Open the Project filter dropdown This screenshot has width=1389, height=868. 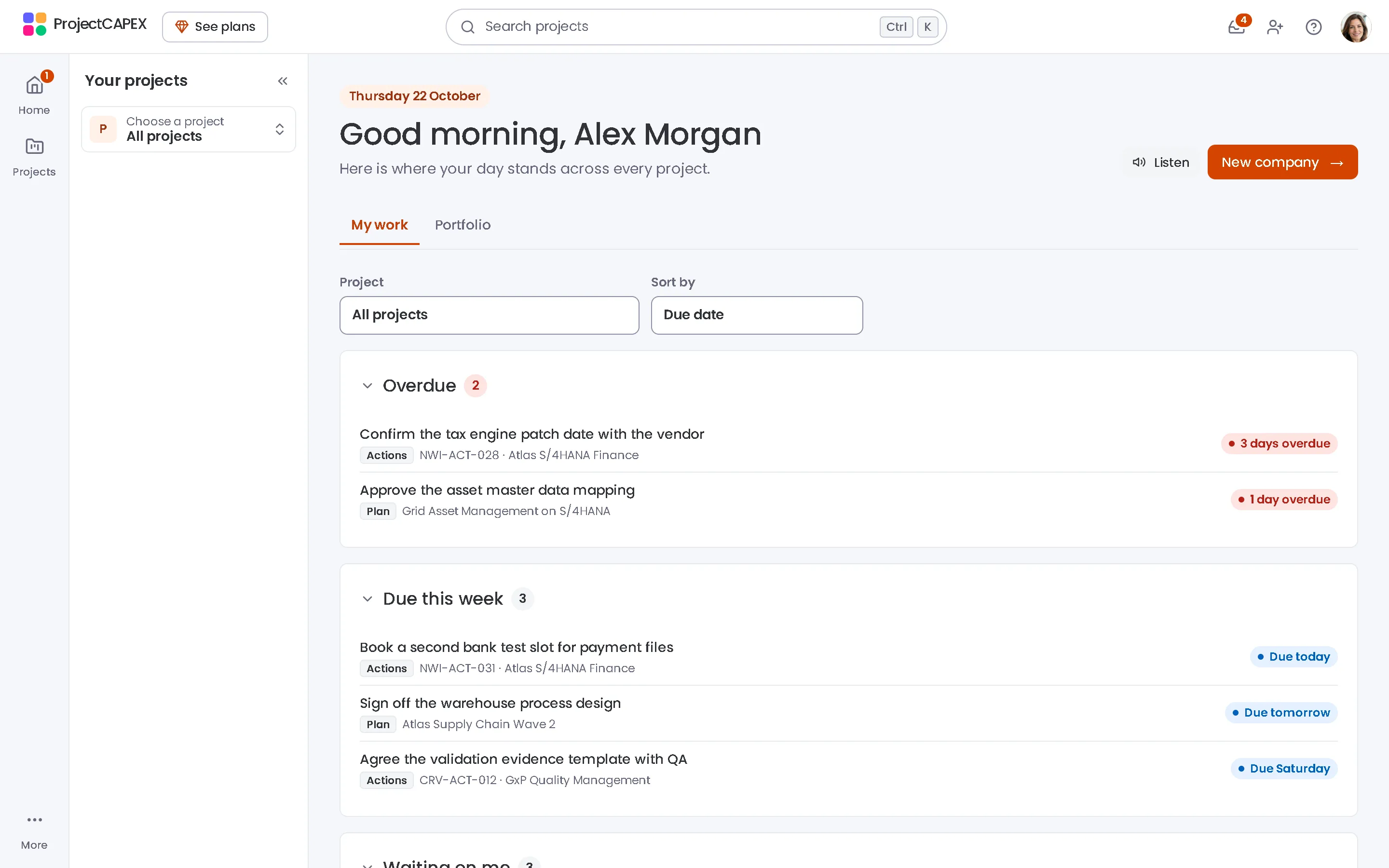pyautogui.click(x=489, y=315)
